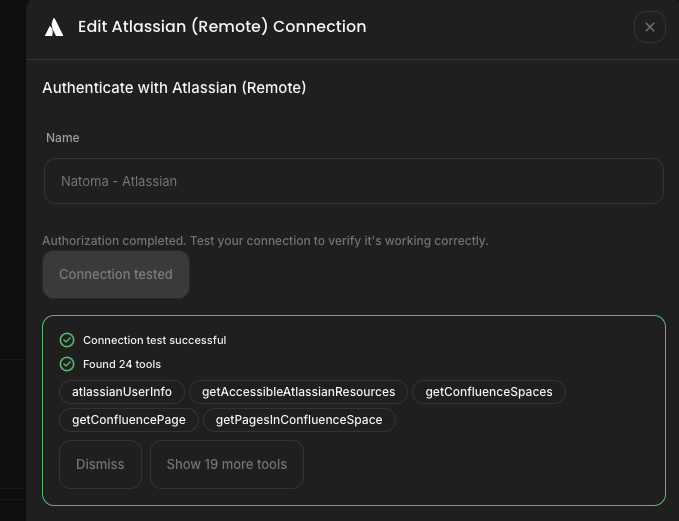This screenshot has height=521, width=679.
Task: Select the getAccessibleAtlassianResources tool chip
Action: tap(298, 392)
